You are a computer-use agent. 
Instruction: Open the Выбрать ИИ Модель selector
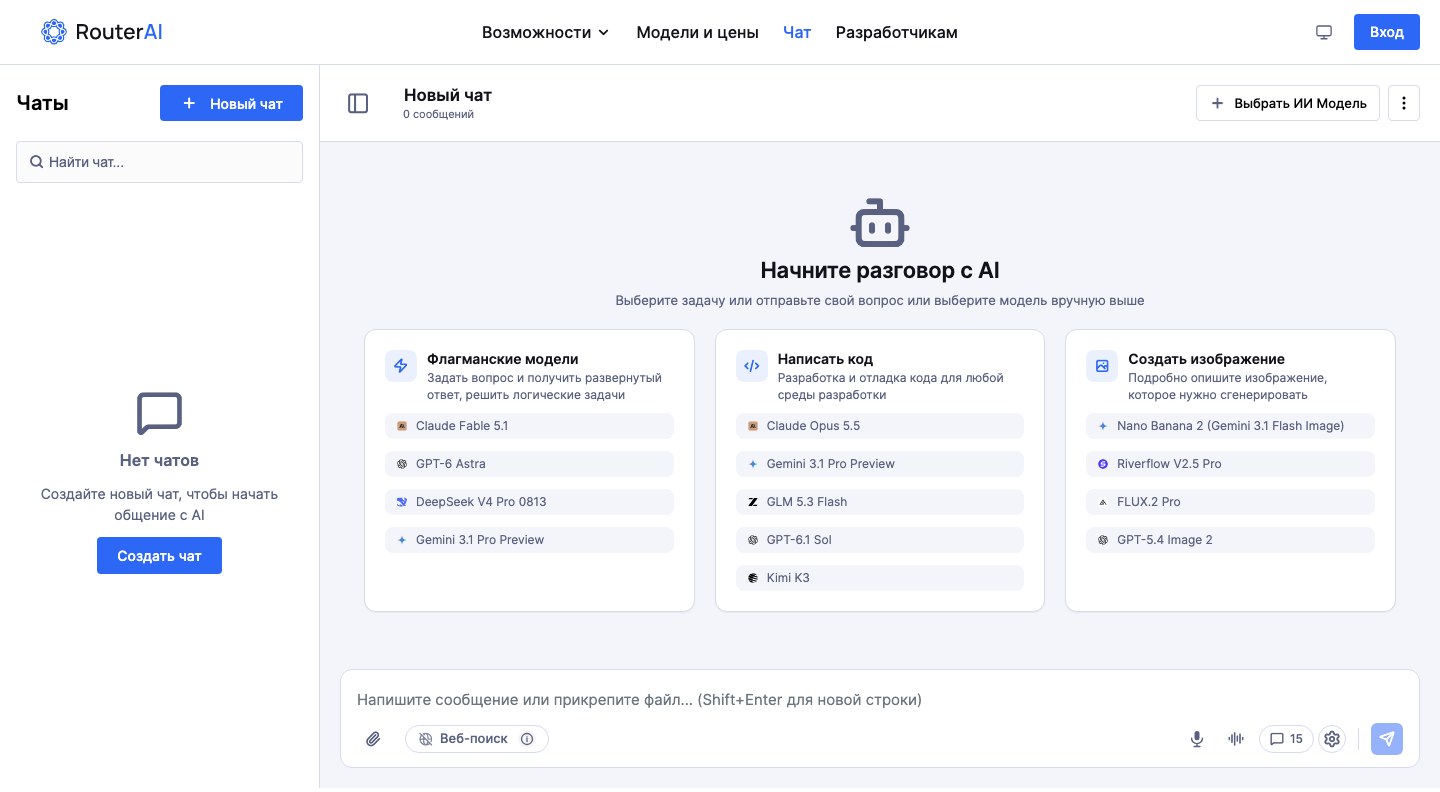[1288, 103]
